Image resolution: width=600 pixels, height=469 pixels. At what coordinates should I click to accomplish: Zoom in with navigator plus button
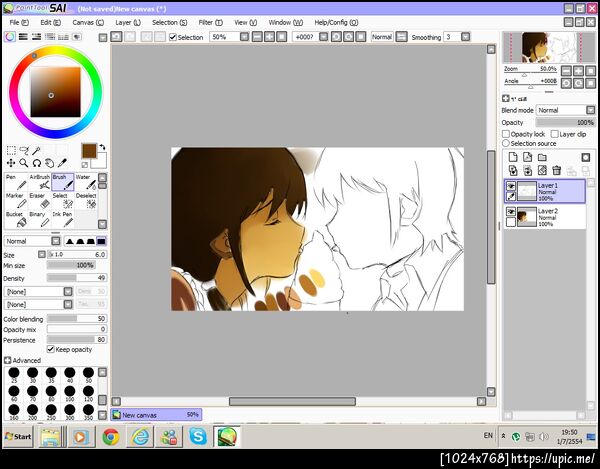click(x=579, y=71)
